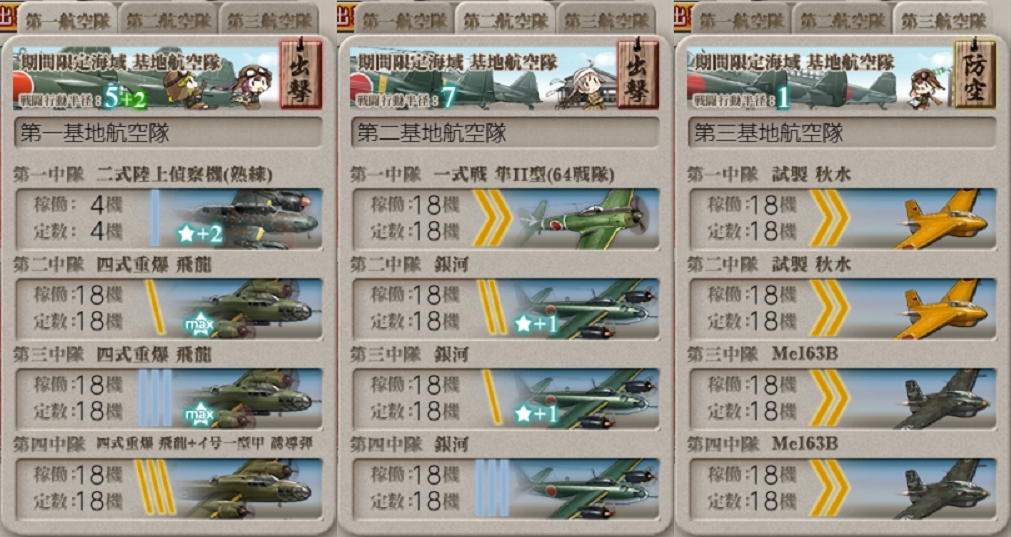
Task: Click the orange 試製 秋水 plane in 第一中隊
Action: tap(943, 219)
